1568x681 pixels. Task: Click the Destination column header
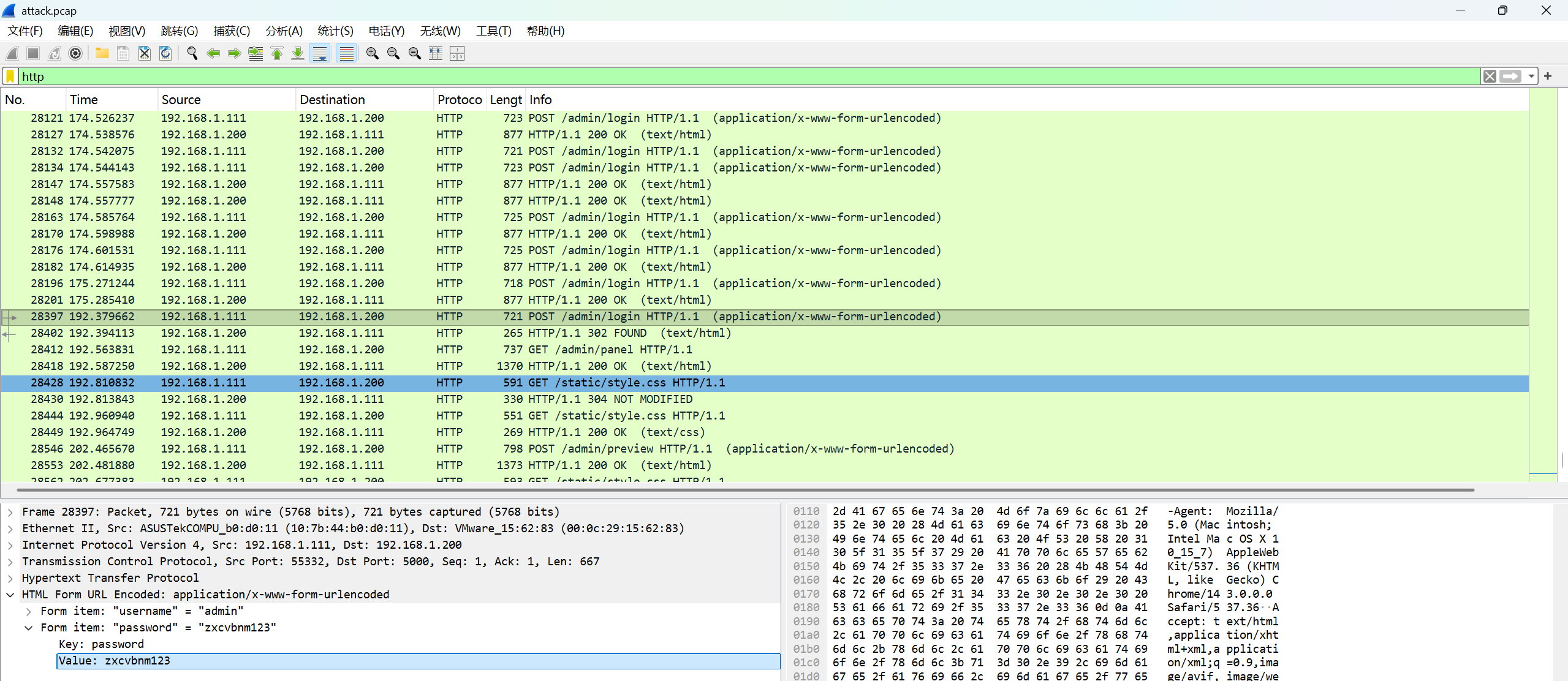[x=332, y=100]
